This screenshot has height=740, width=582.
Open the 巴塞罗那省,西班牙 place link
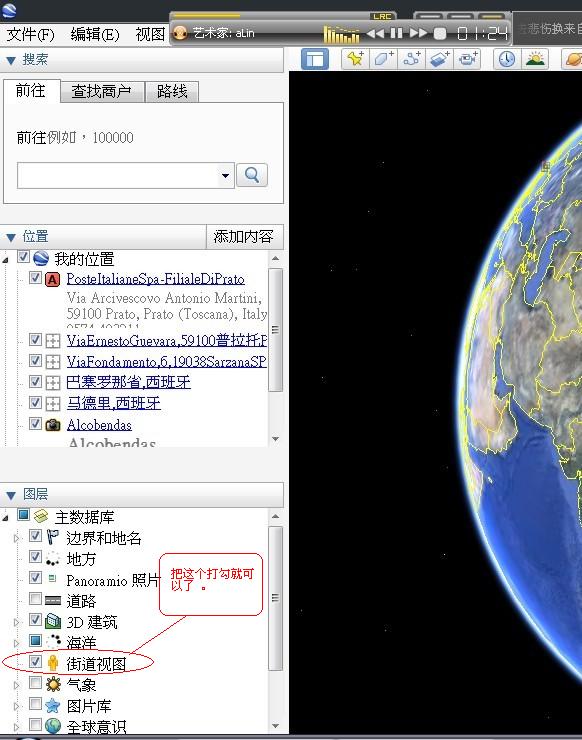[x=128, y=382]
